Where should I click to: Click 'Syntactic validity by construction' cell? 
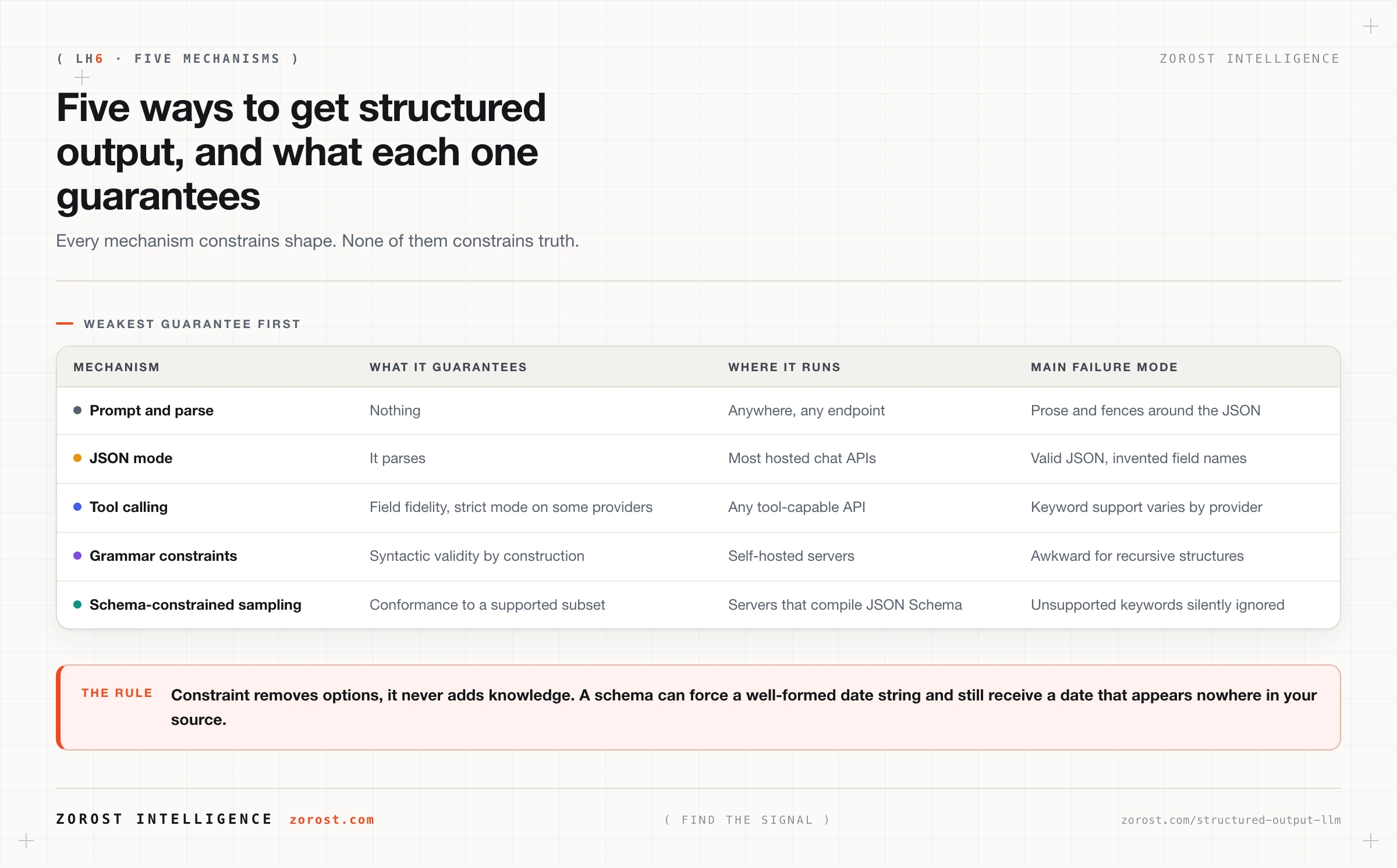(x=477, y=556)
